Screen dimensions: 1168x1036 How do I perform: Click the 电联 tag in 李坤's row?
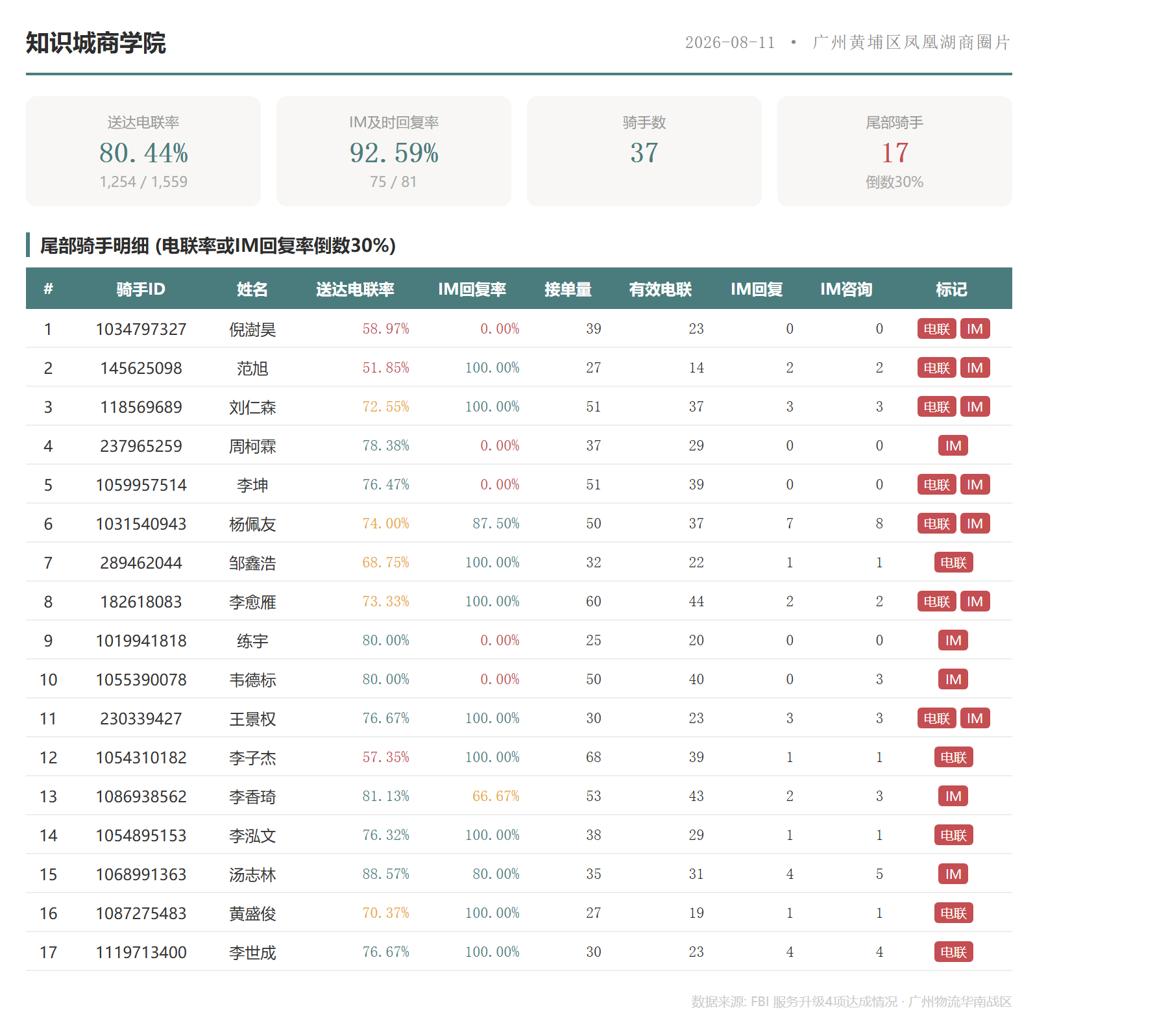click(936, 484)
